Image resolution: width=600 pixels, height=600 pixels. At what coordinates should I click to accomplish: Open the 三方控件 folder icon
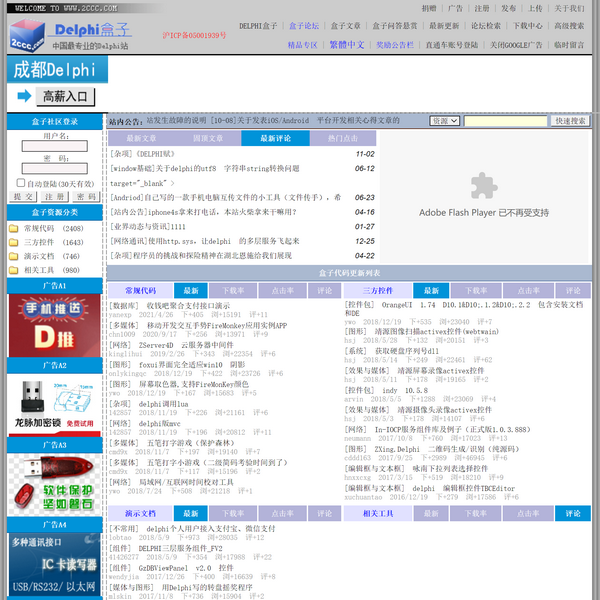15,243
